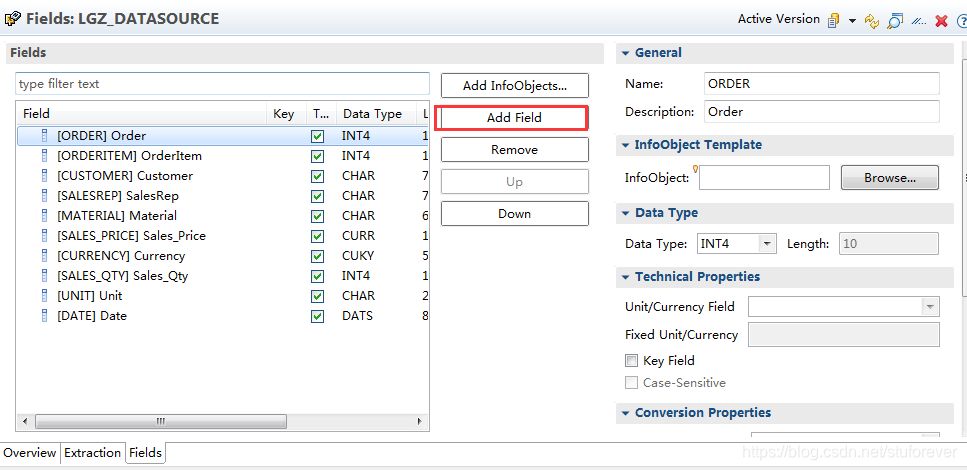This screenshot has width=967, height=470.
Task: Click the InfoObject template input field
Action: [764, 178]
